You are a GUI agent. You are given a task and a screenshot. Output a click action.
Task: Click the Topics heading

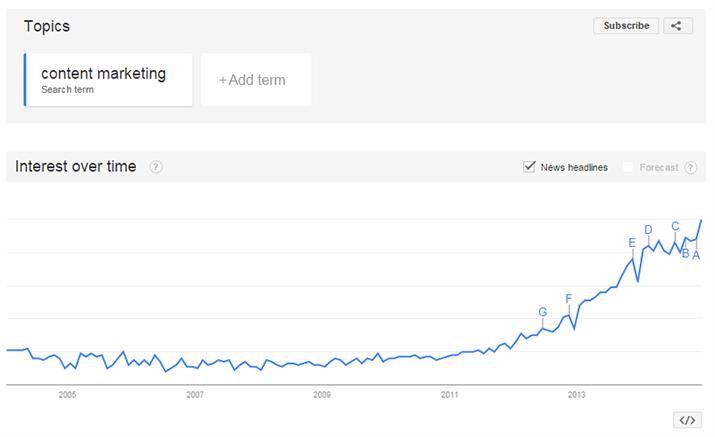(x=47, y=26)
